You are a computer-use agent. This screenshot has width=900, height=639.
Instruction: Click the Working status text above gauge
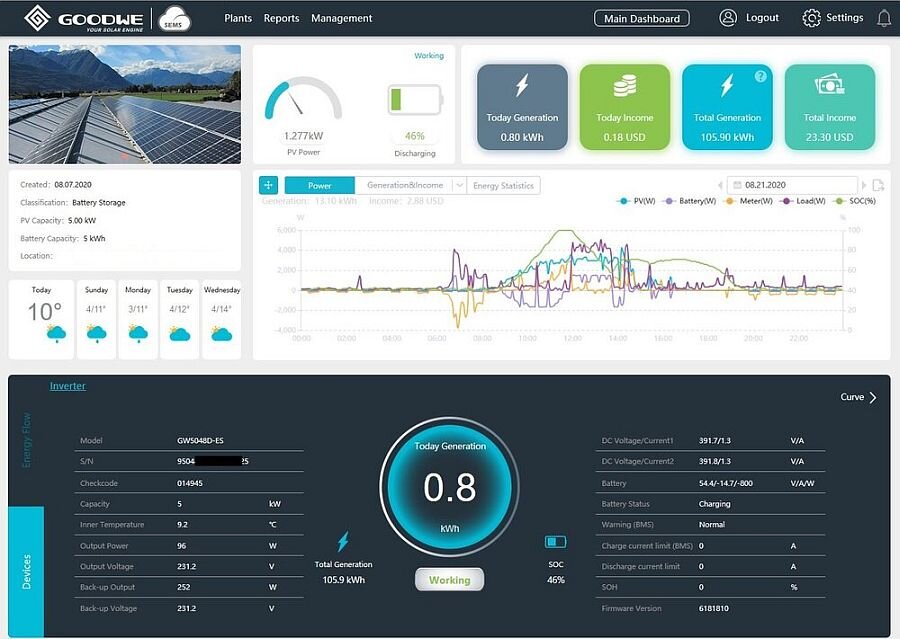tap(429, 56)
